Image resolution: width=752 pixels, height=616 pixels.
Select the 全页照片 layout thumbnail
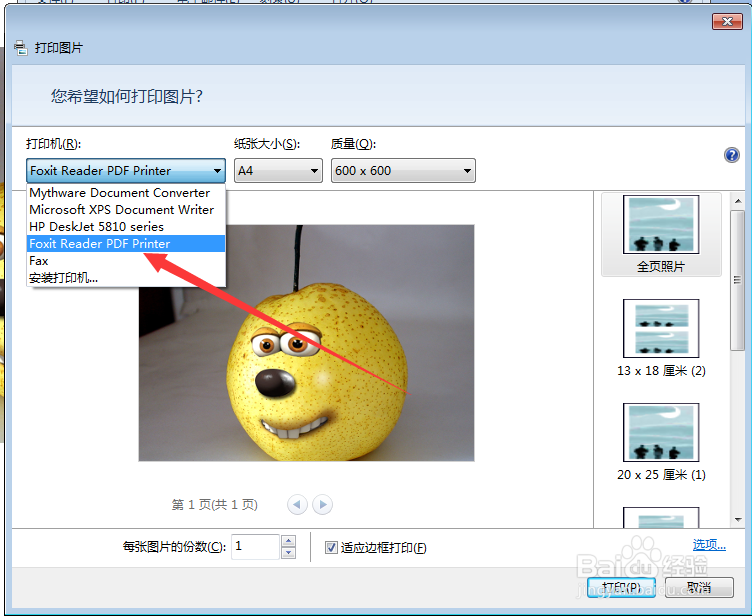pyautogui.click(x=661, y=235)
